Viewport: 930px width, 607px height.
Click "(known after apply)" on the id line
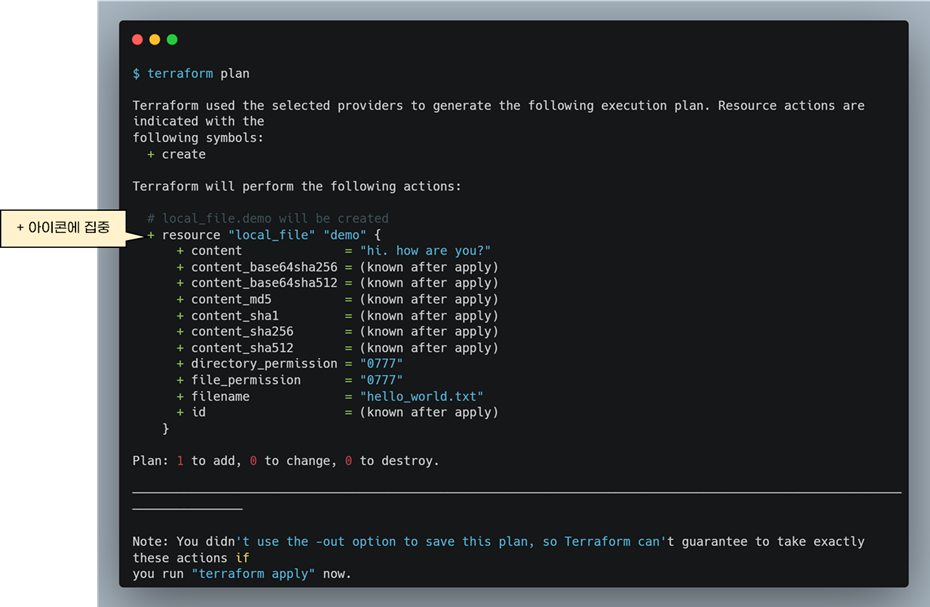(x=429, y=412)
